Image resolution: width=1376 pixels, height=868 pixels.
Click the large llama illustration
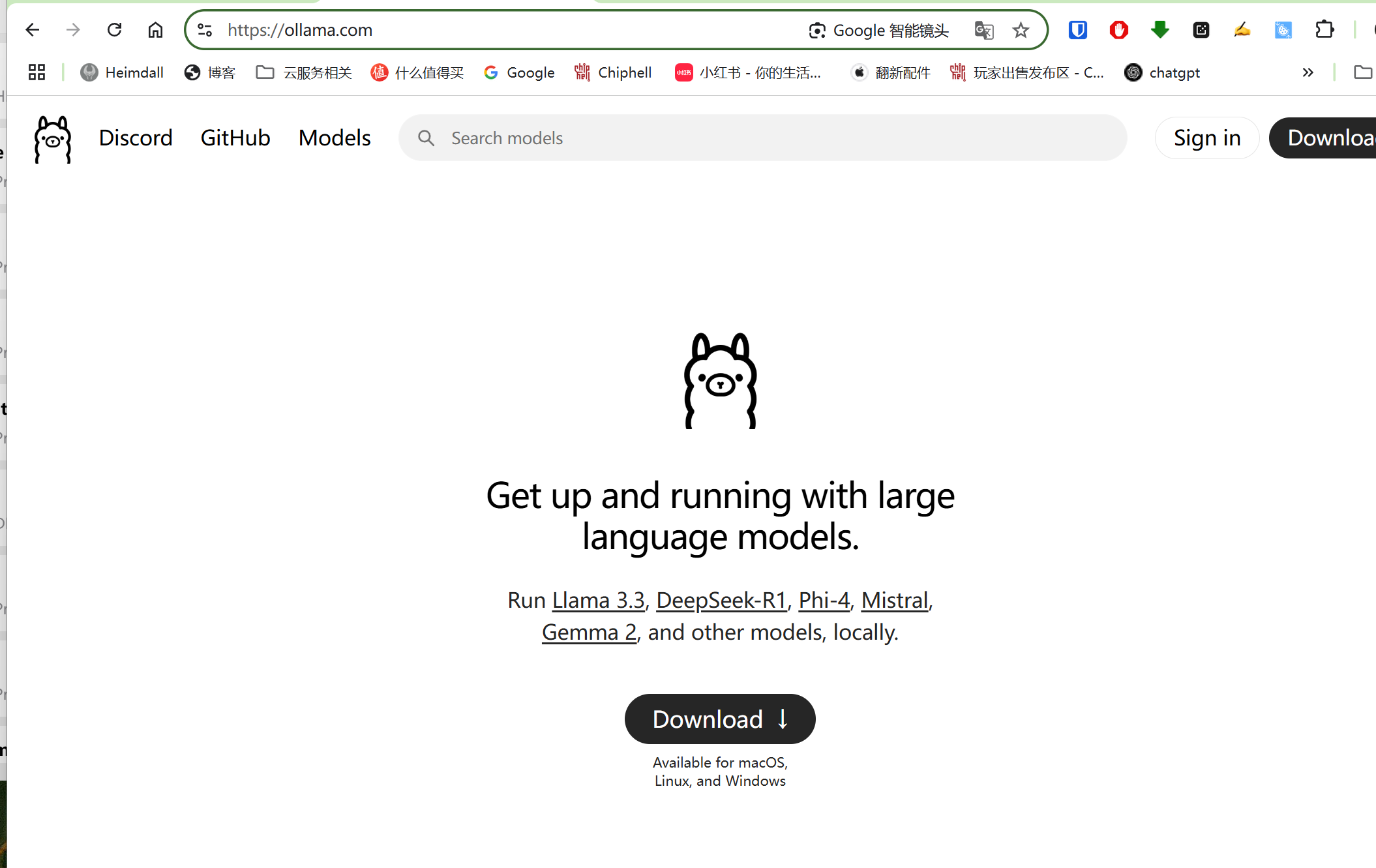[x=721, y=381]
